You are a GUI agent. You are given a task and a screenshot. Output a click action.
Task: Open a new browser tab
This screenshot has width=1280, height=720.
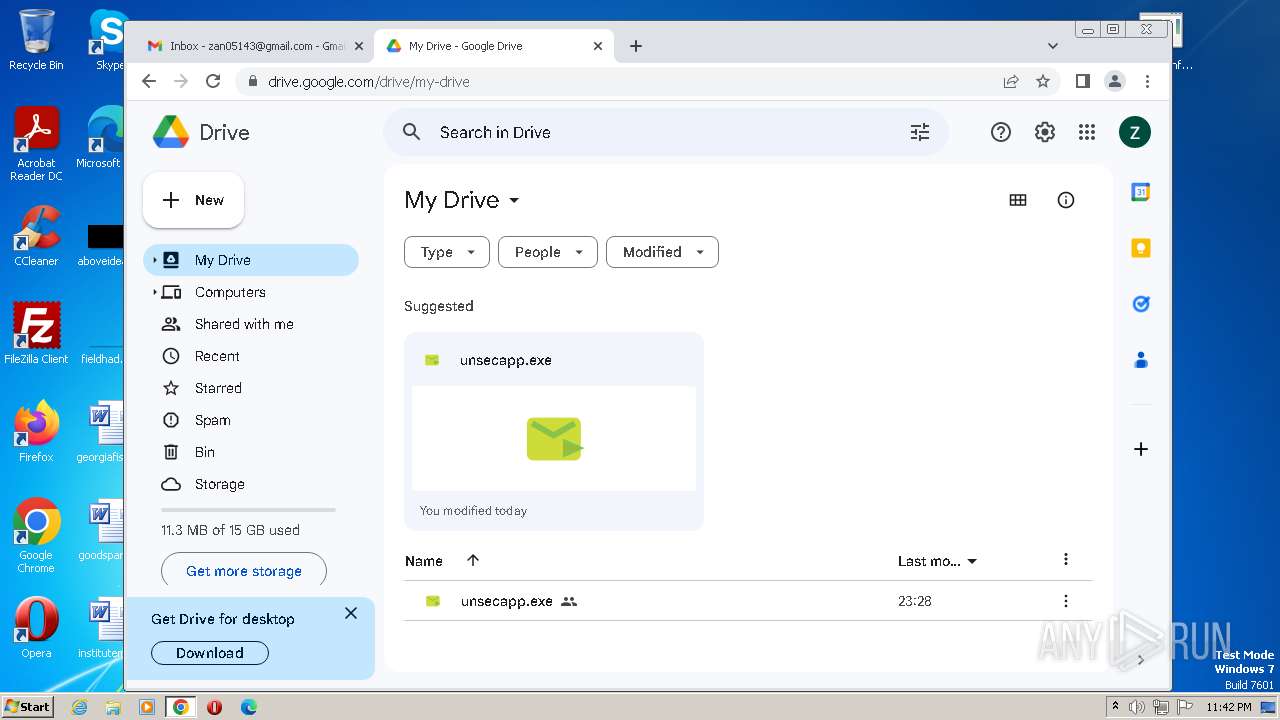click(636, 46)
